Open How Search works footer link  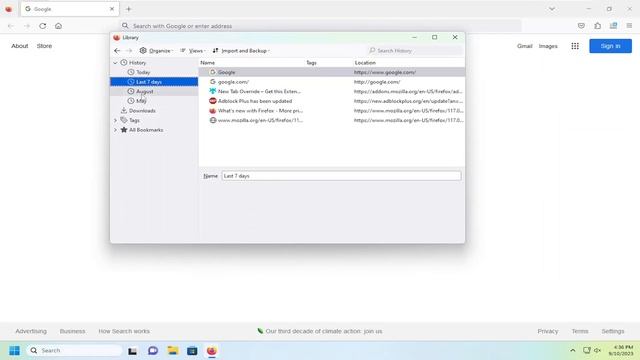(124, 331)
